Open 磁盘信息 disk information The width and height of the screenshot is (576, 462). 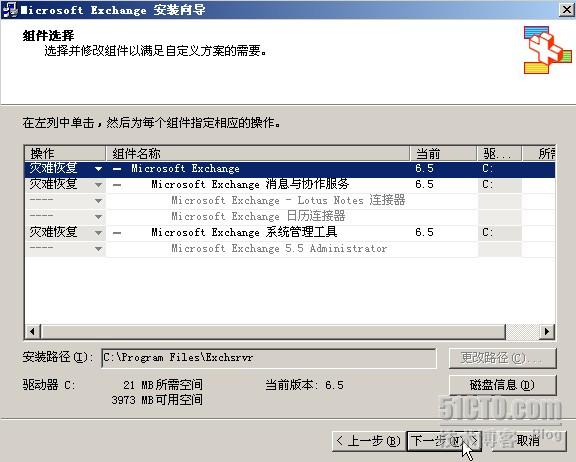pos(503,385)
